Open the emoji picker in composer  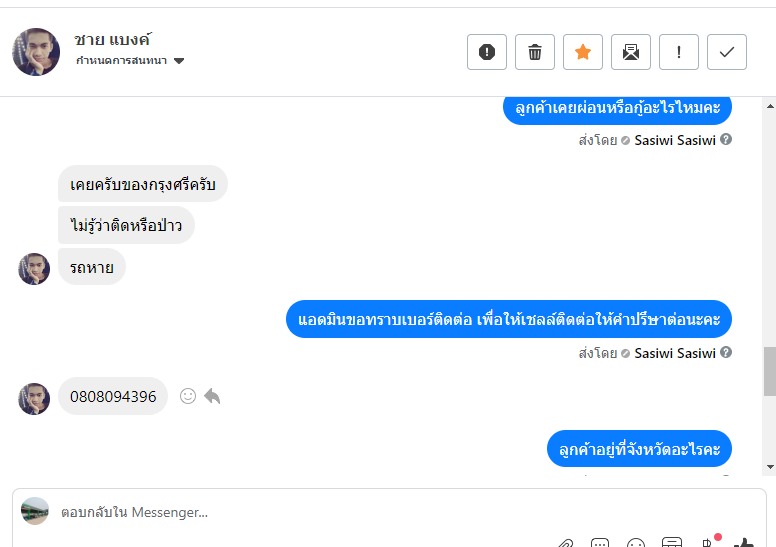pos(635,543)
